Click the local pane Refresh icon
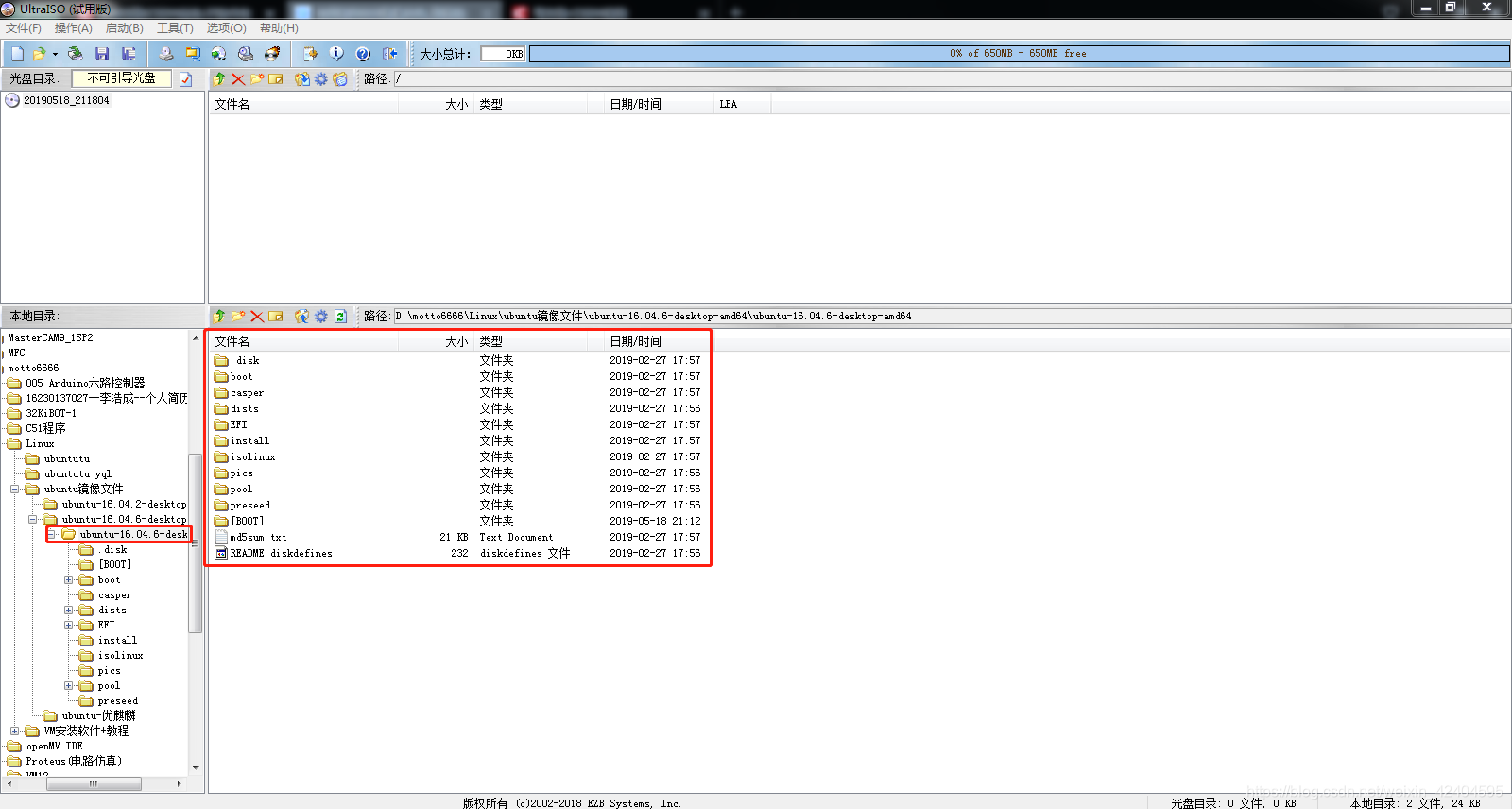 coord(340,317)
